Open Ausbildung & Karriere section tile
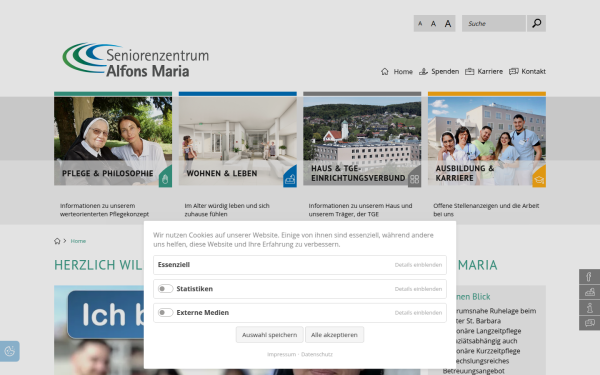 point(487,140)
